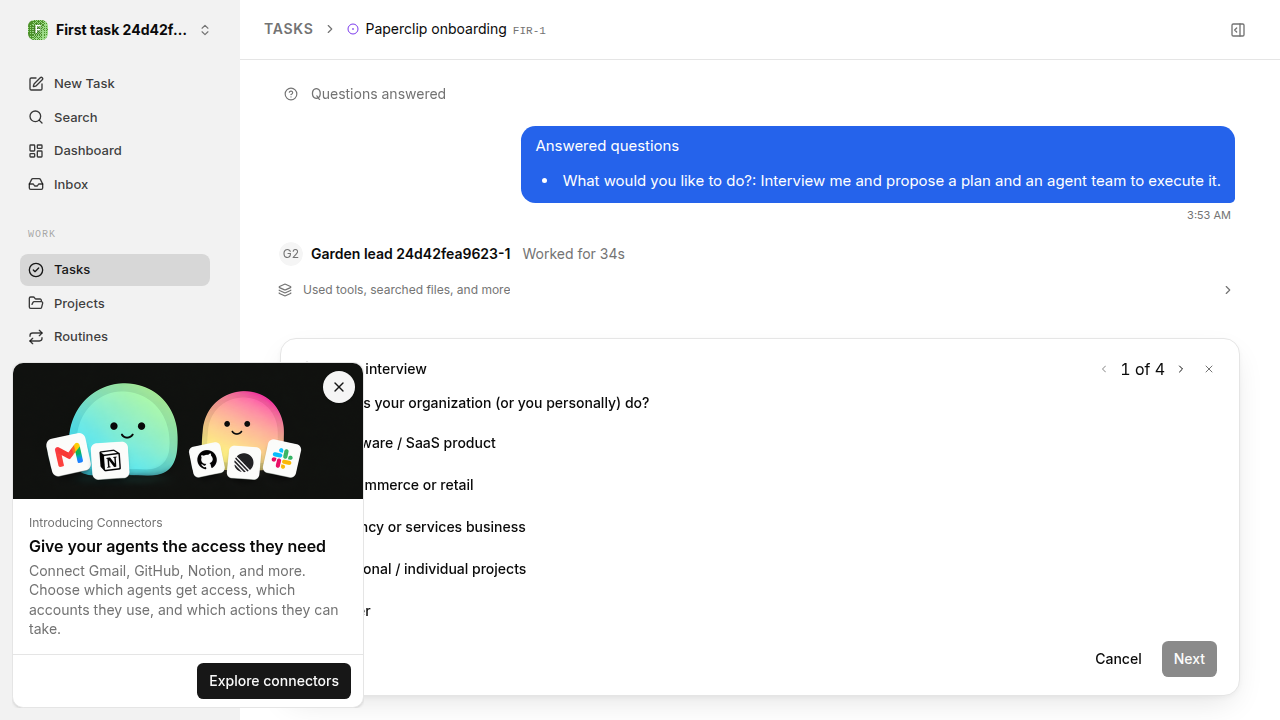Screen dimensions: 1280x720
Task: Toggle the right side panel icon
Action: tap(1238, 30)
